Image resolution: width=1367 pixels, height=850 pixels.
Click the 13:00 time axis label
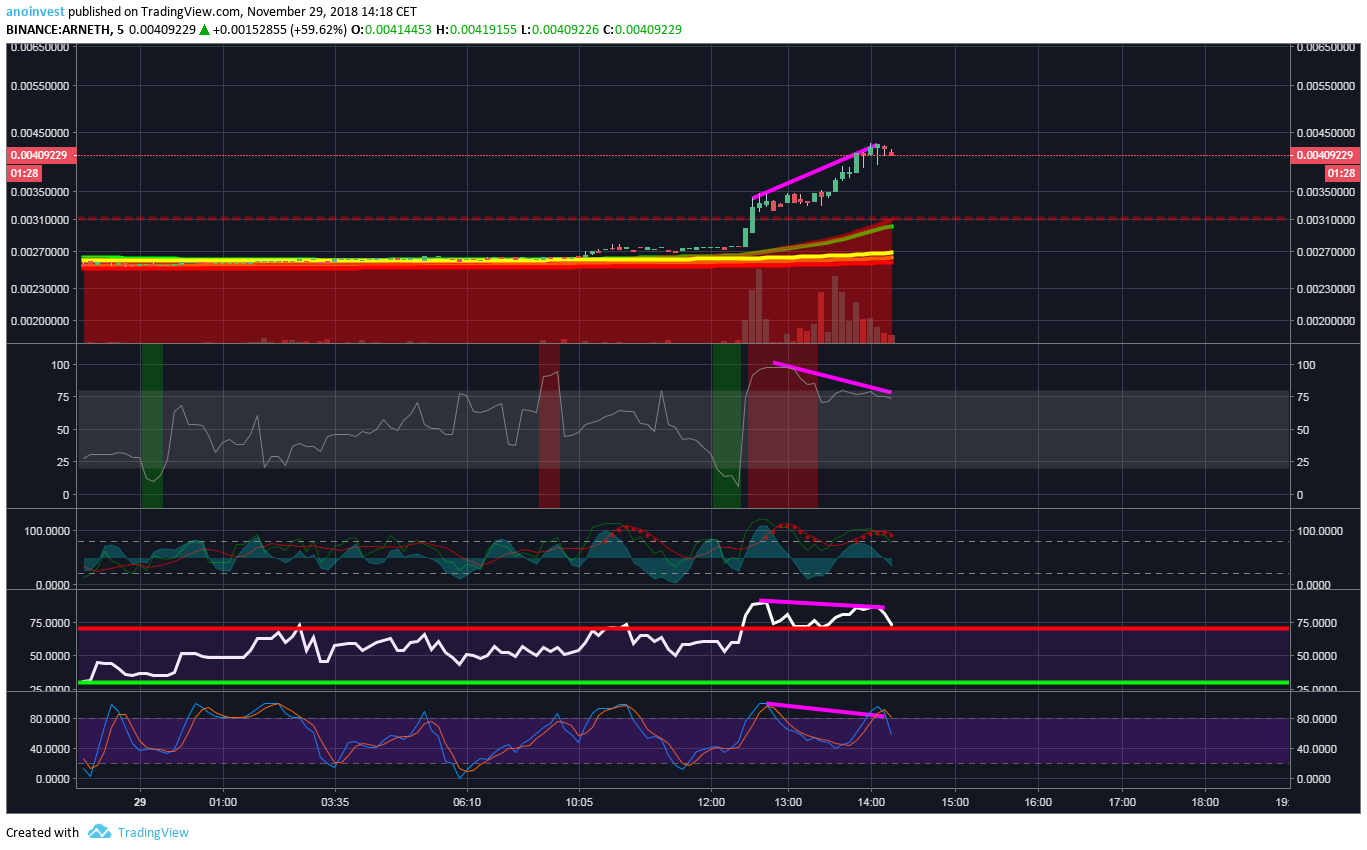point(788,802)
